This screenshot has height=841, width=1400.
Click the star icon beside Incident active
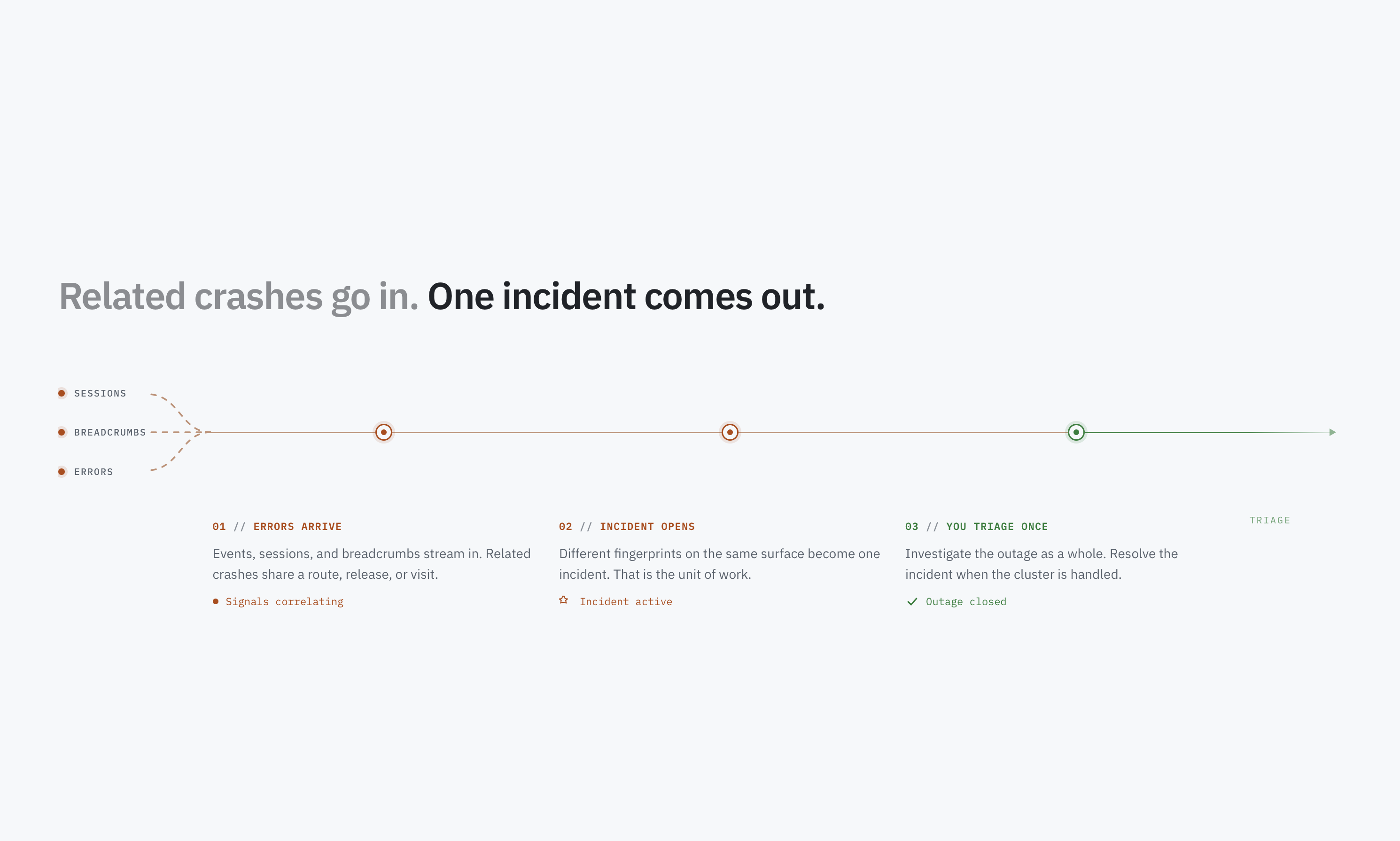[x=563, y=600]
